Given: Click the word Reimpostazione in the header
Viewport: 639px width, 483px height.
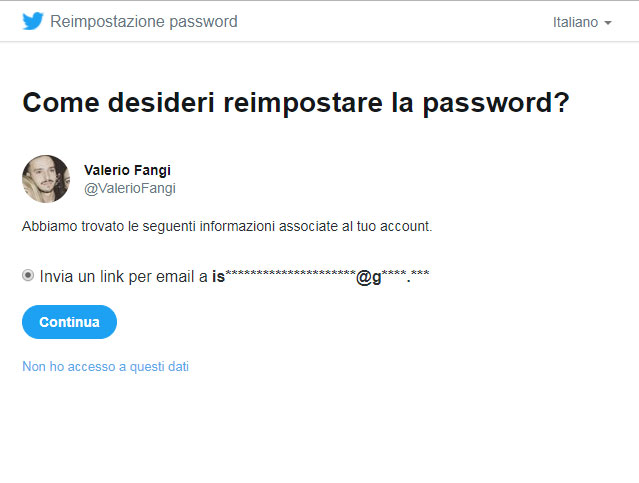Looking at the screenshot, I should coord(108,22).
